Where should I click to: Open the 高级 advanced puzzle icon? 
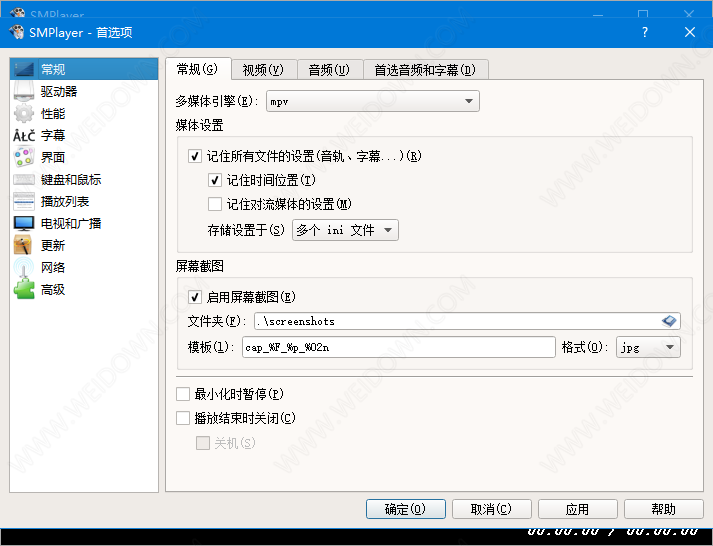click(x=24, y=289)
